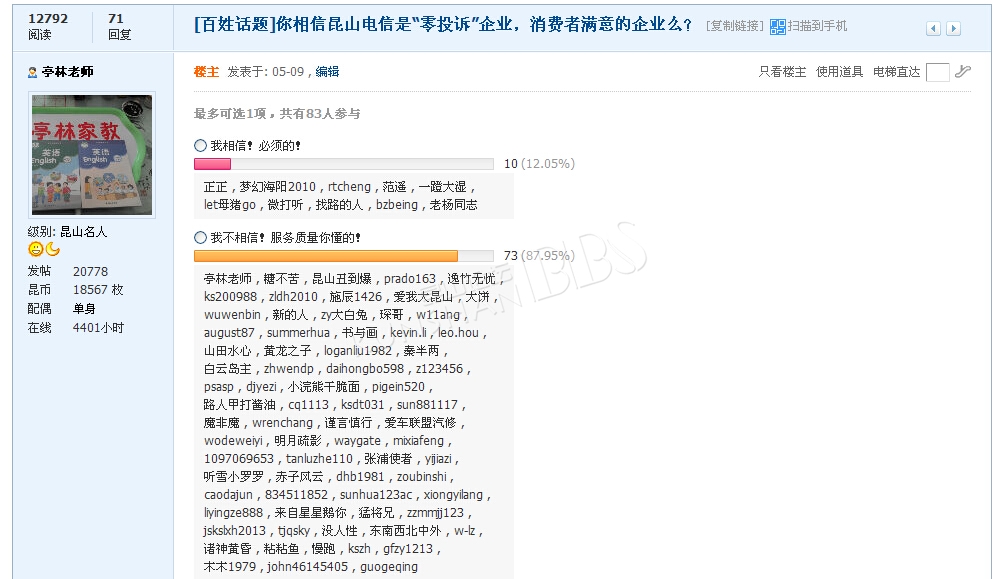This screenshot has height=579, width=997.
Task: Click the elevator jump icon
Action: [962, 72]
